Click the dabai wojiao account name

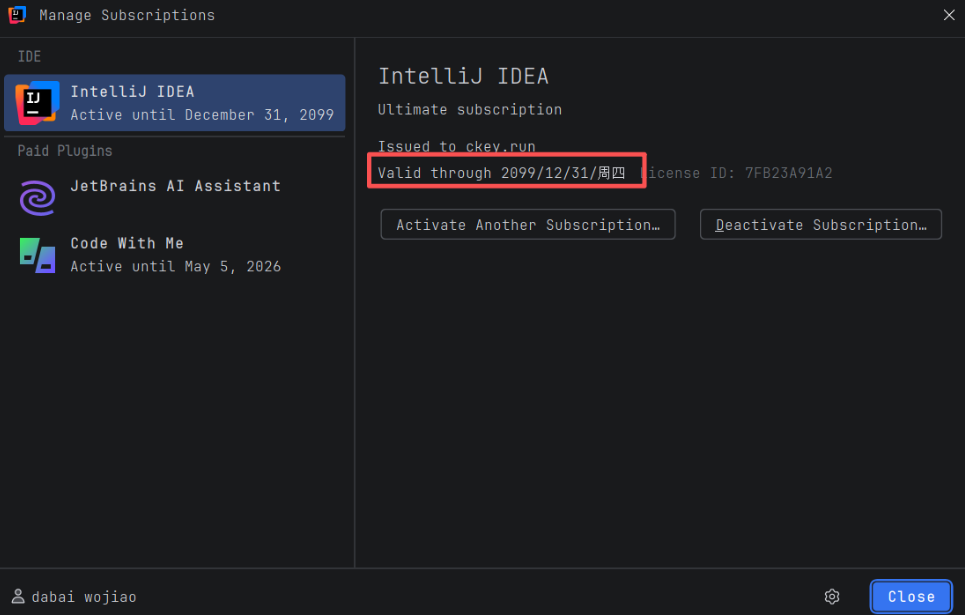coord(83,597)
